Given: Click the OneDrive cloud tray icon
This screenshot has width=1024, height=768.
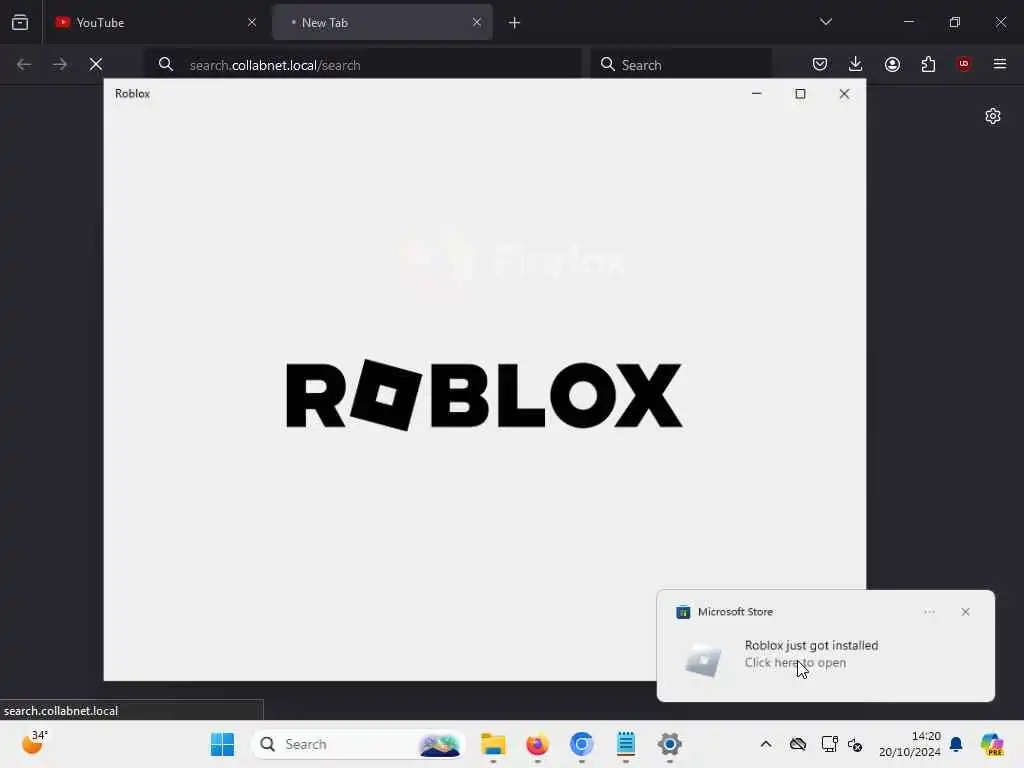Looking at the screenshot, I should (797, 744).
